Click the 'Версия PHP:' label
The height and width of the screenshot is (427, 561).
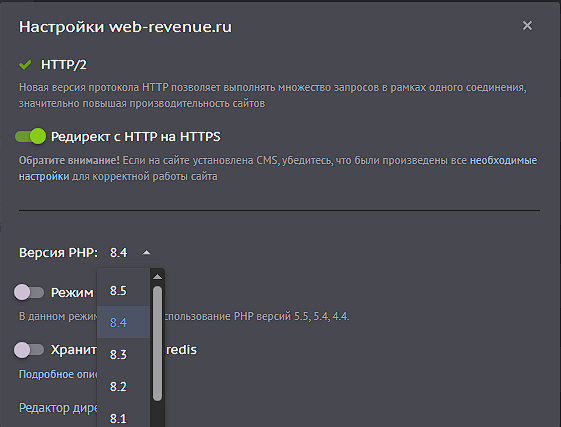pos(58,253)
